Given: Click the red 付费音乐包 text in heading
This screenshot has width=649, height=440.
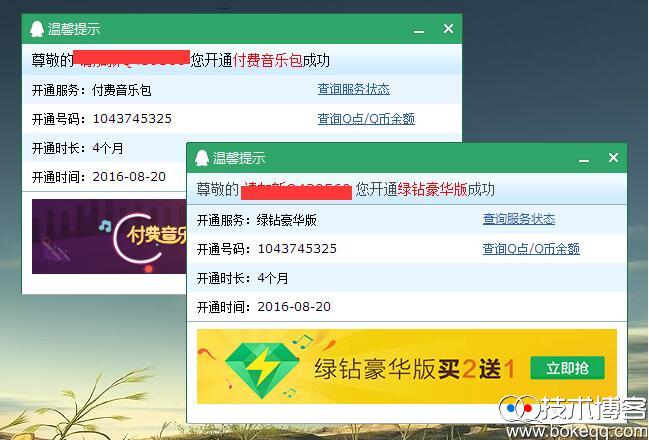Looking at the screenshot, I should coord(267,60).
